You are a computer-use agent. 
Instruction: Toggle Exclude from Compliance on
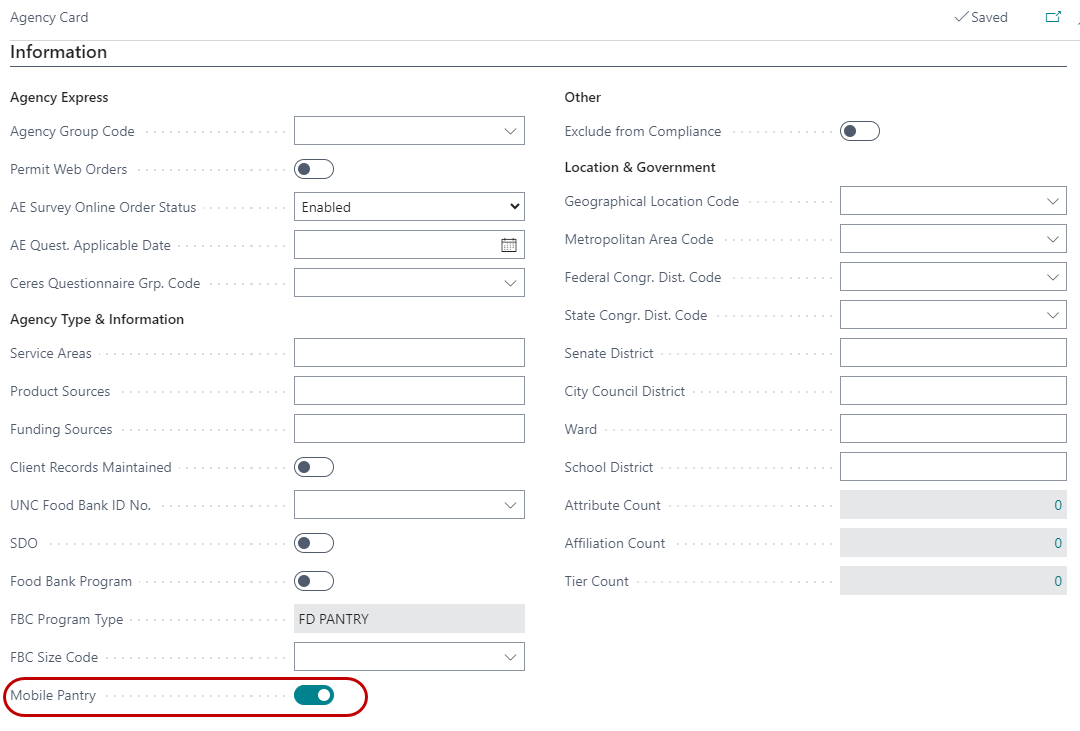coord(859,131)
